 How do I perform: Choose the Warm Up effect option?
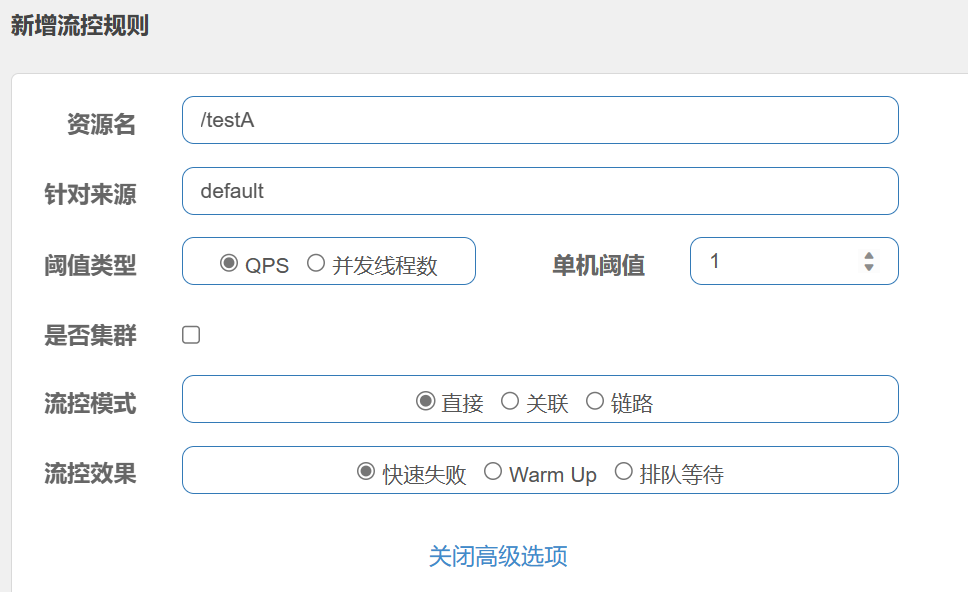point(493,472)
